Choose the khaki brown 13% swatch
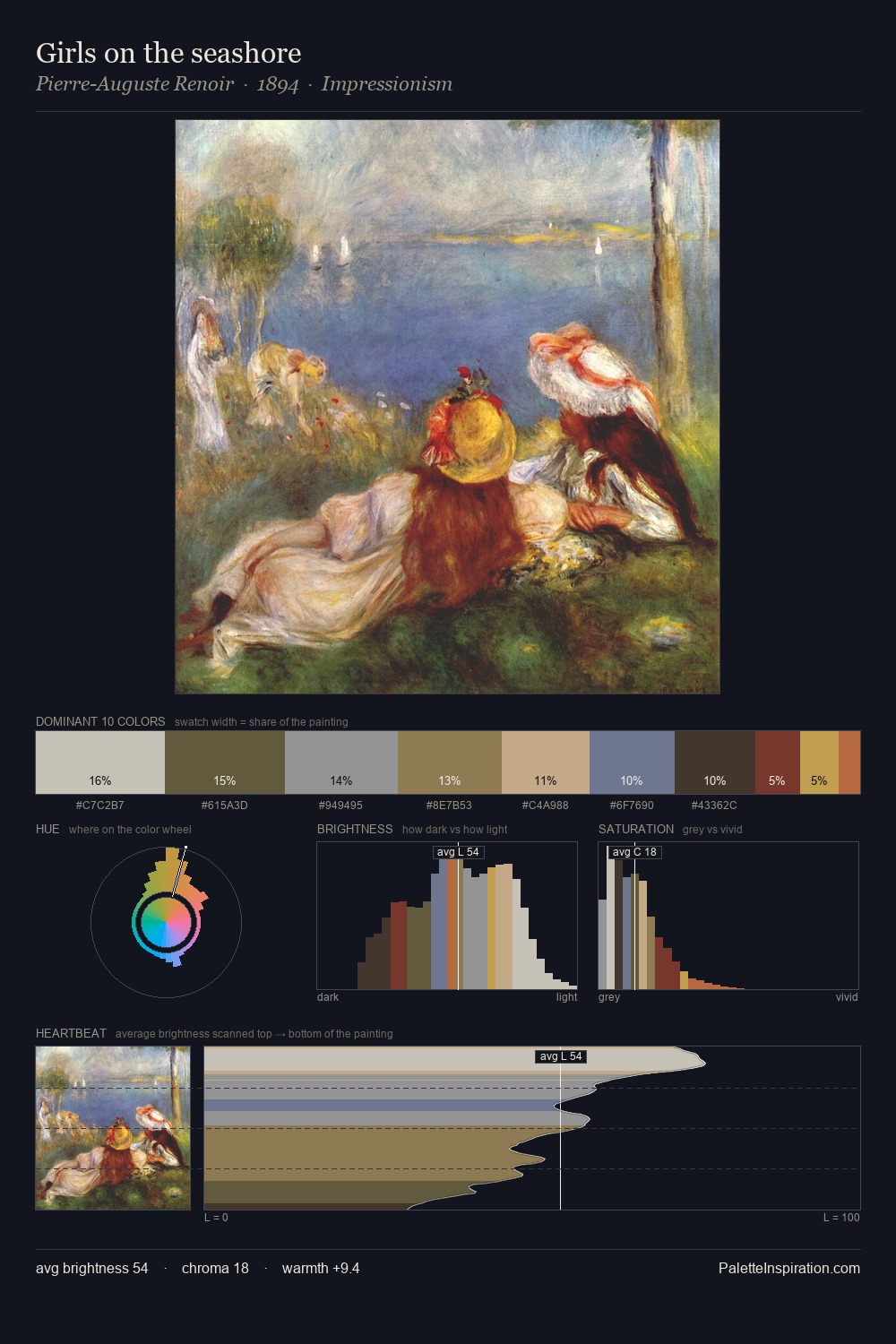The height and width of the screenshot is (1344, 896). (450, 762)
